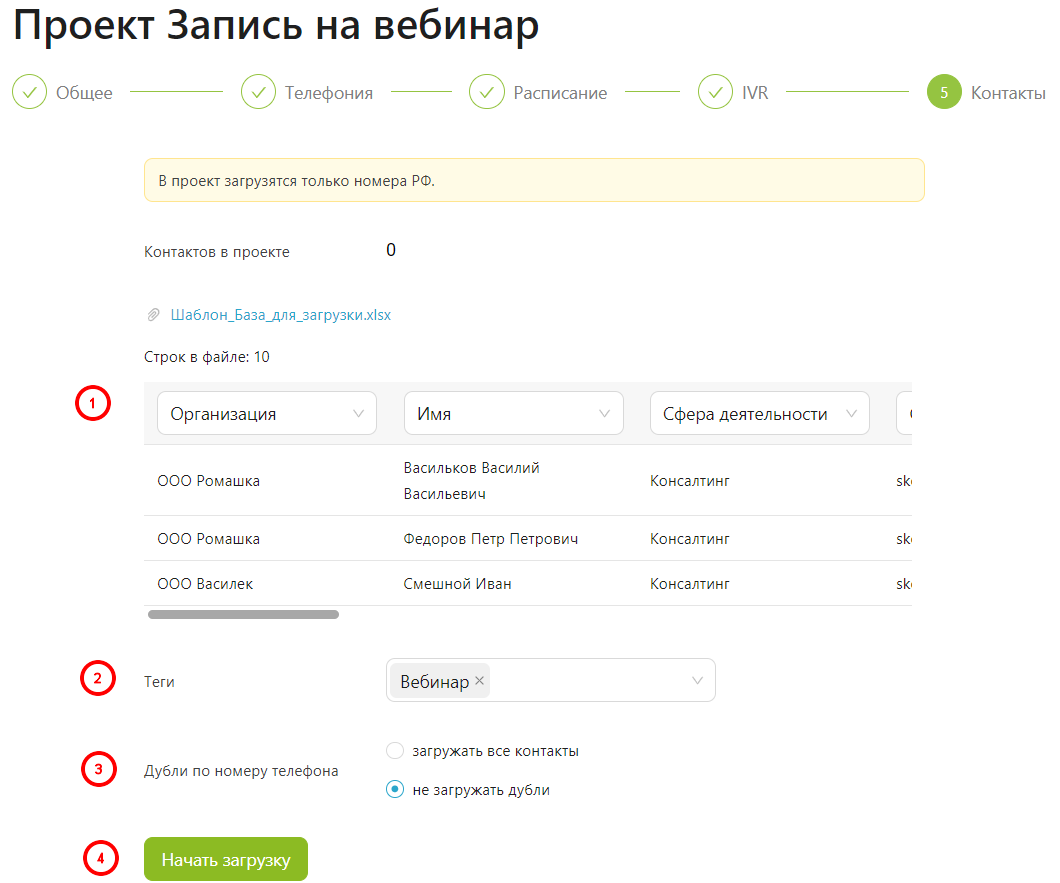This screenshot has height=883, width=1060.
Task: Switch to the Расписание step tab
Action: [560, 93]
